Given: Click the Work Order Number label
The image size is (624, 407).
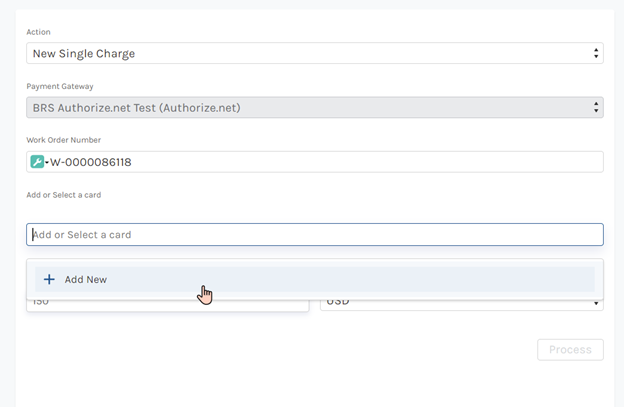Looking at the screenshot, I should [x=63, y=140].
